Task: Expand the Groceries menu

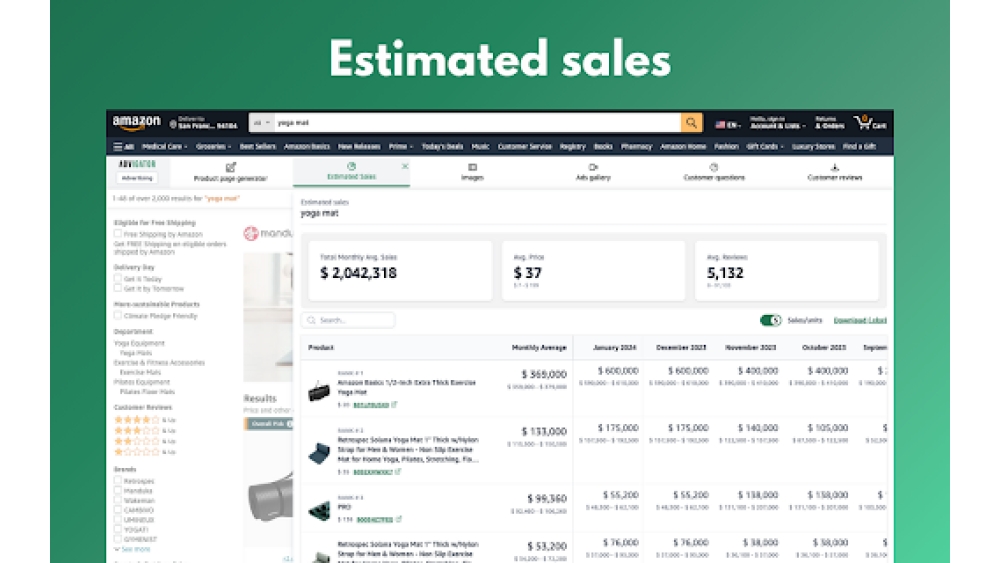Action: point(213,147)
